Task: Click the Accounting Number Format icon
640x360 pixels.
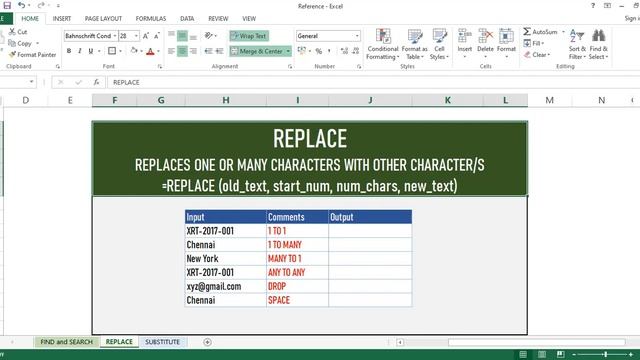Action: (x=302, y=51)
